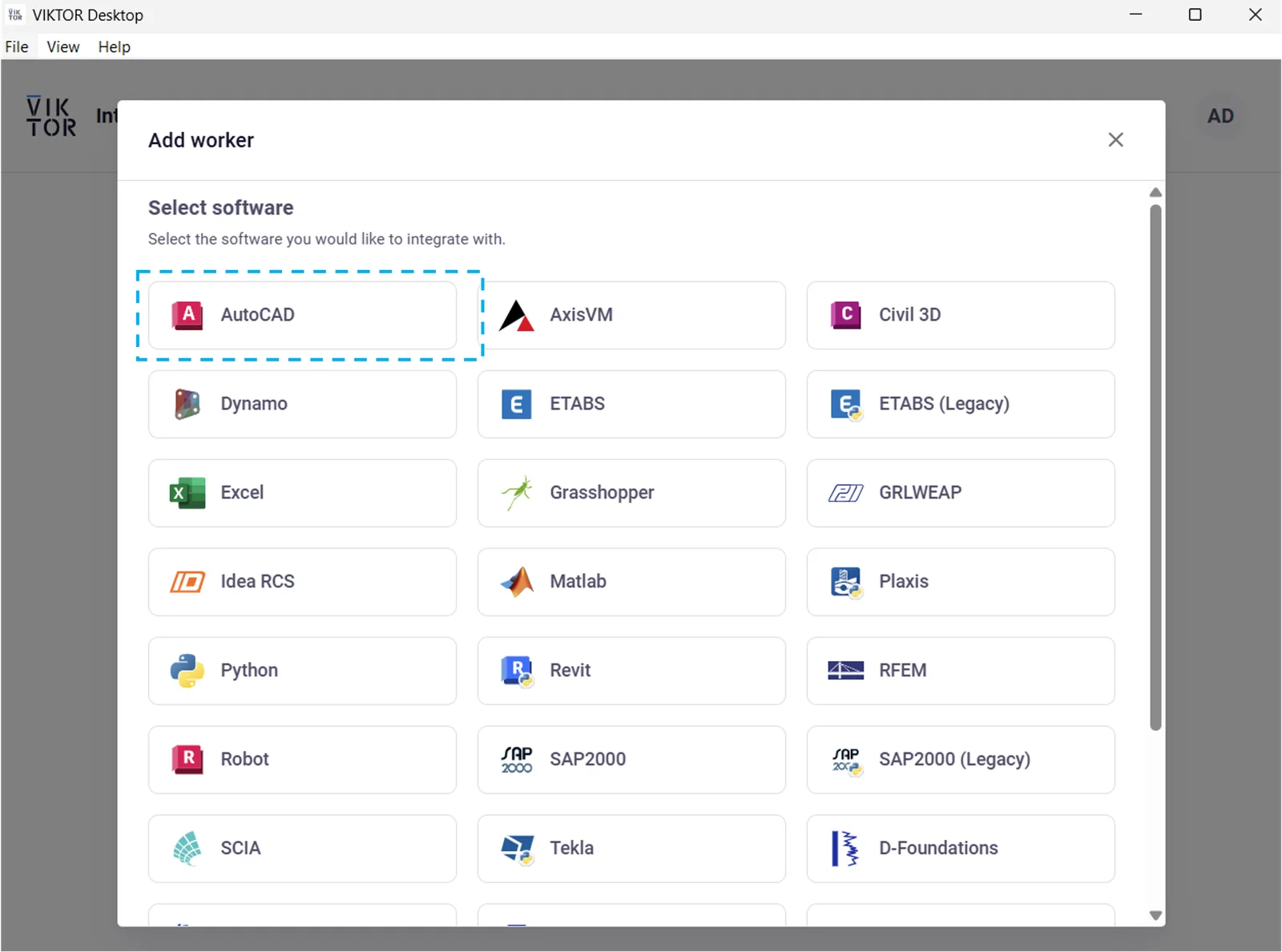Choose the Civil 3D label text
This screenshot has width=1282, height=952.
click(909, 315)
